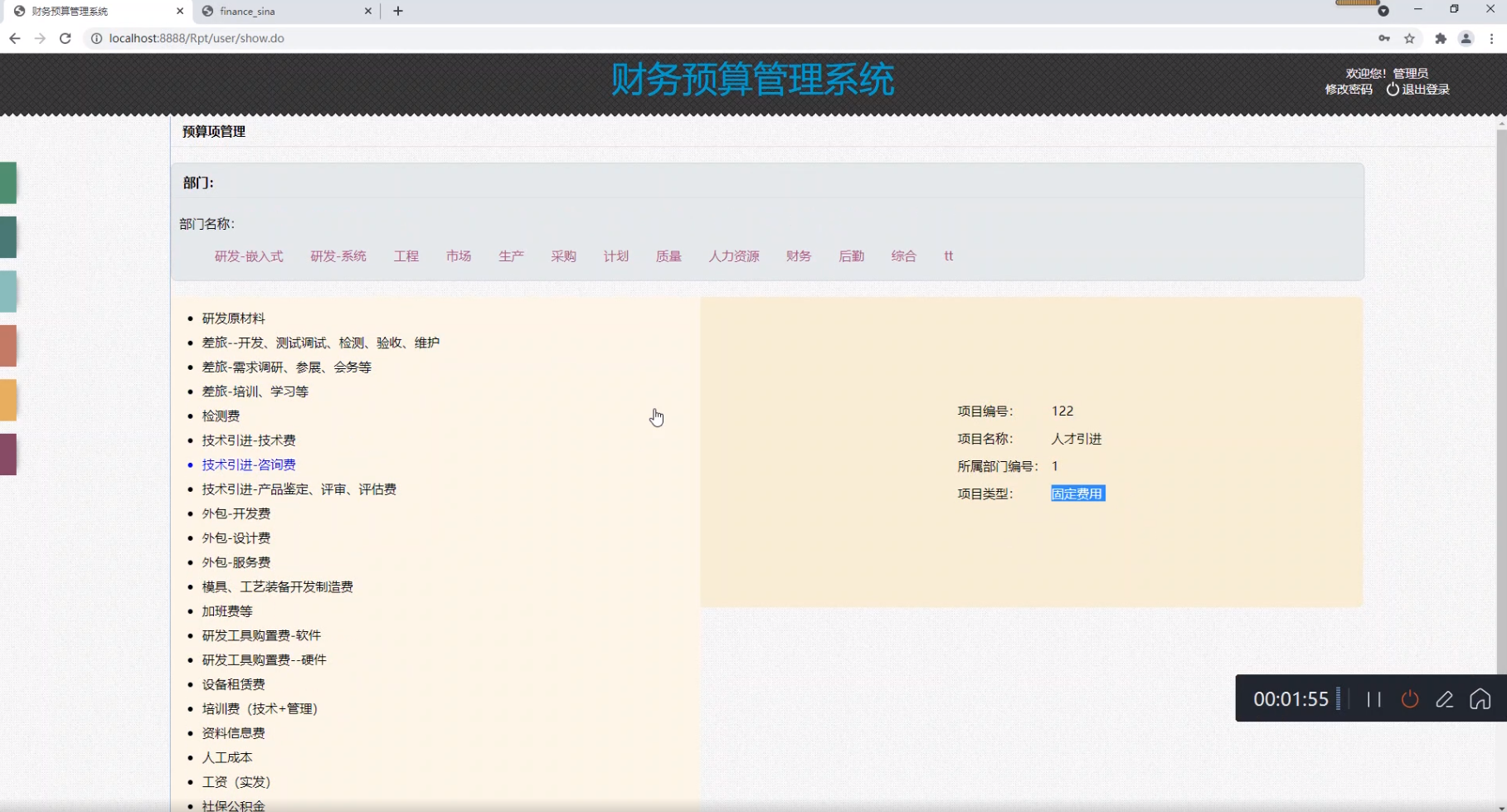
Task: Select department 计划
Action: click(616, 256)
